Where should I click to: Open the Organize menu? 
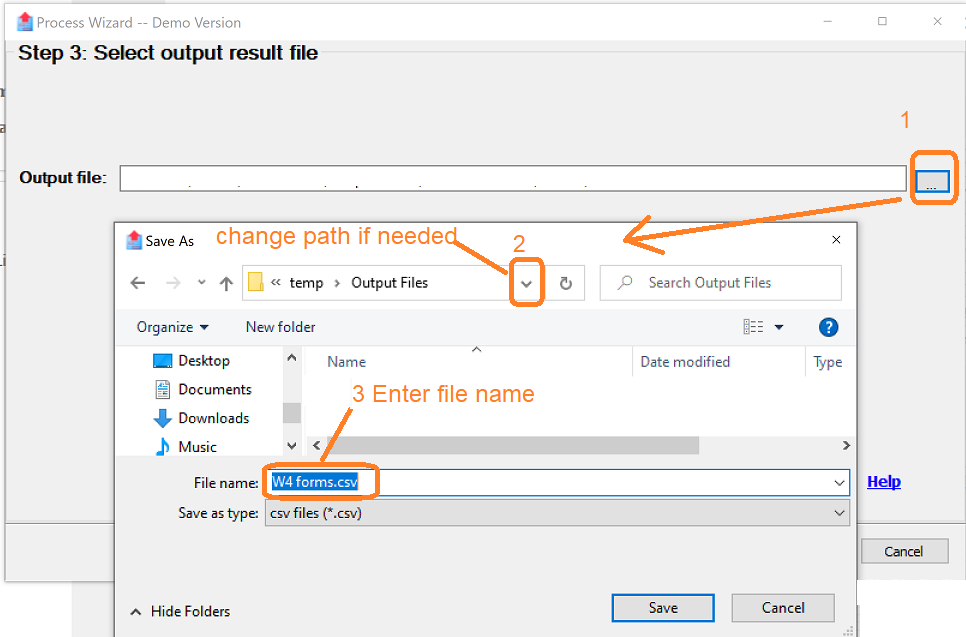tap(170, 327)
